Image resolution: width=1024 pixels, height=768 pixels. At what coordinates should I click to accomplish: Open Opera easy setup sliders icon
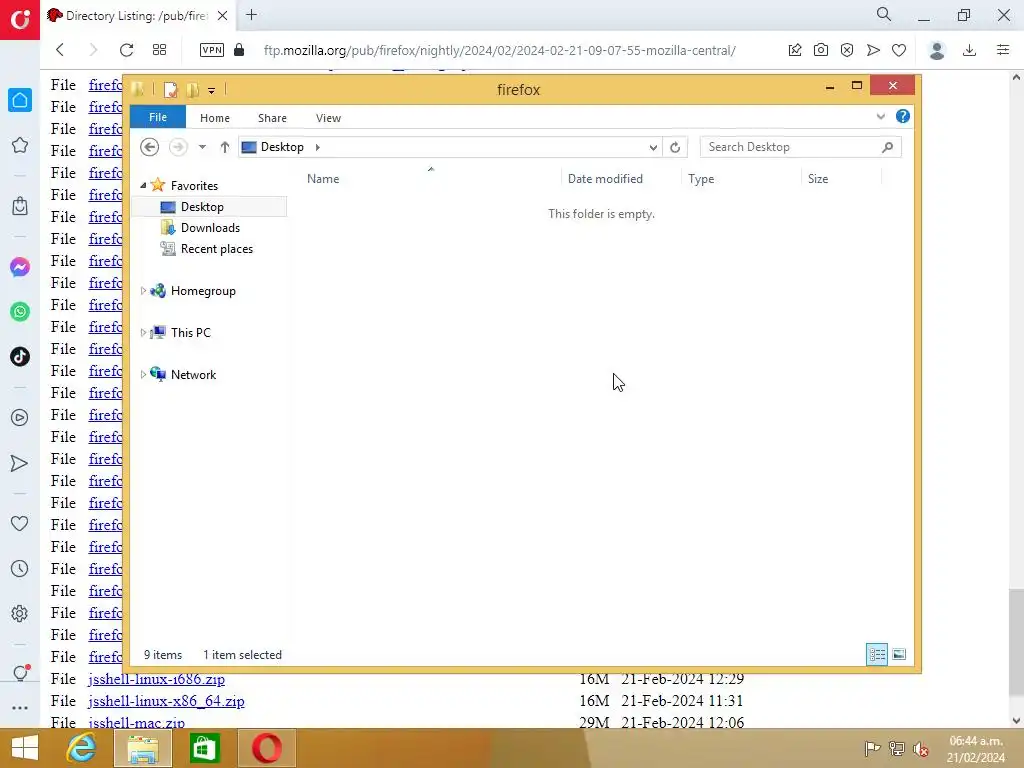tap(1003, 50)
